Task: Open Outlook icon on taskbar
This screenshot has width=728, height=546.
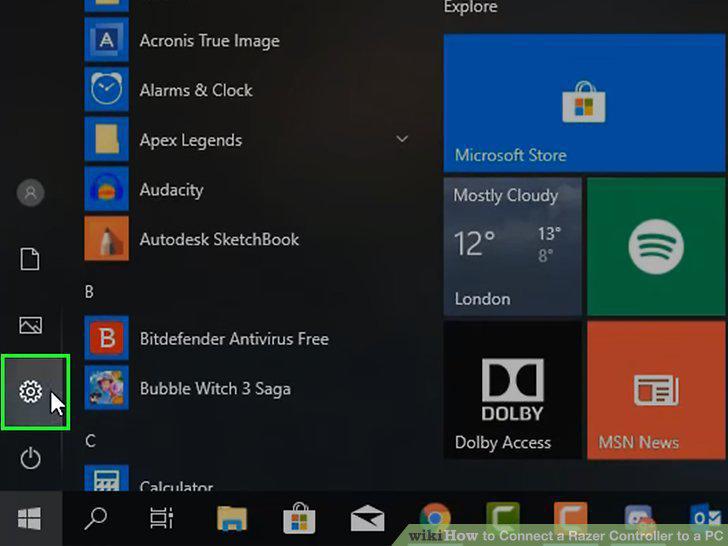Action: click(706, 519)
